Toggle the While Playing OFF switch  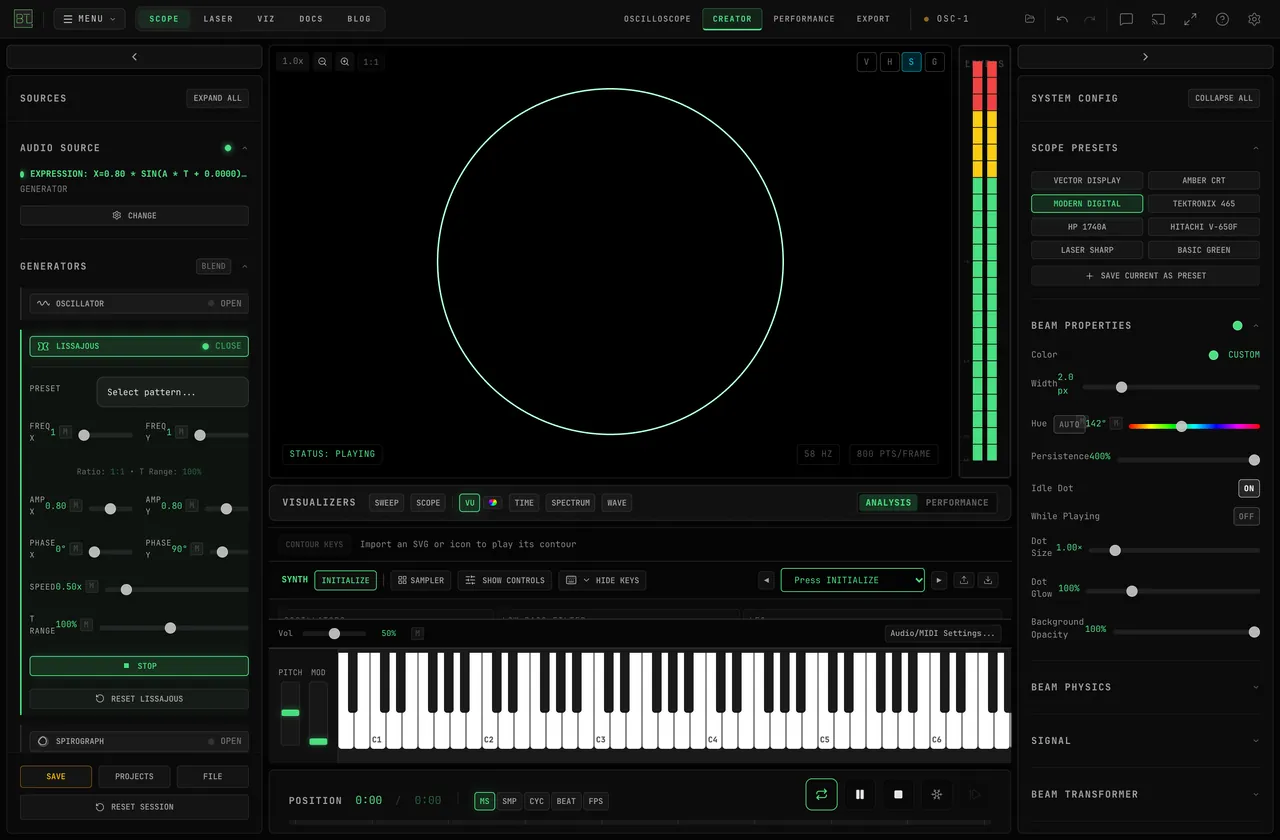(1246, 516)
